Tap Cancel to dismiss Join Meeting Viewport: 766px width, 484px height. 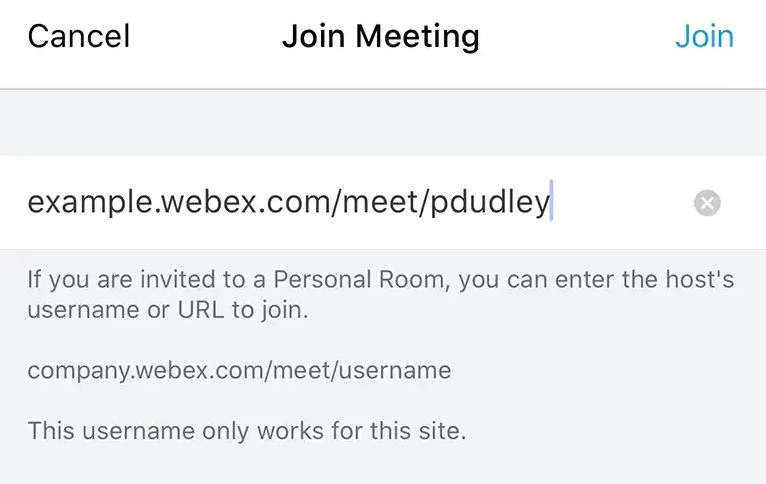pyautogui.click(x=79, y=37)
